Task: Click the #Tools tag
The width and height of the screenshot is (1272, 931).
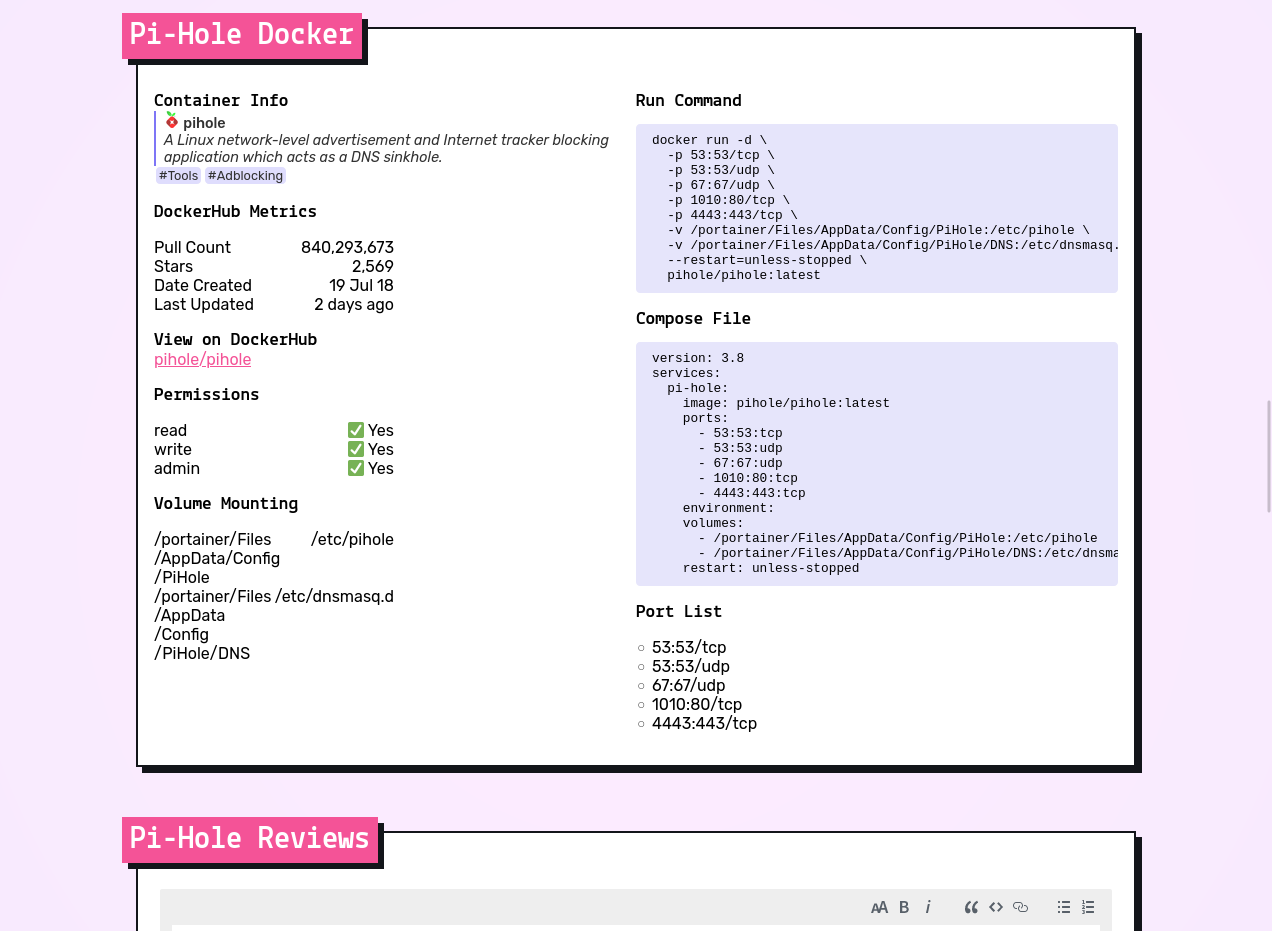Action: point(179,176)
